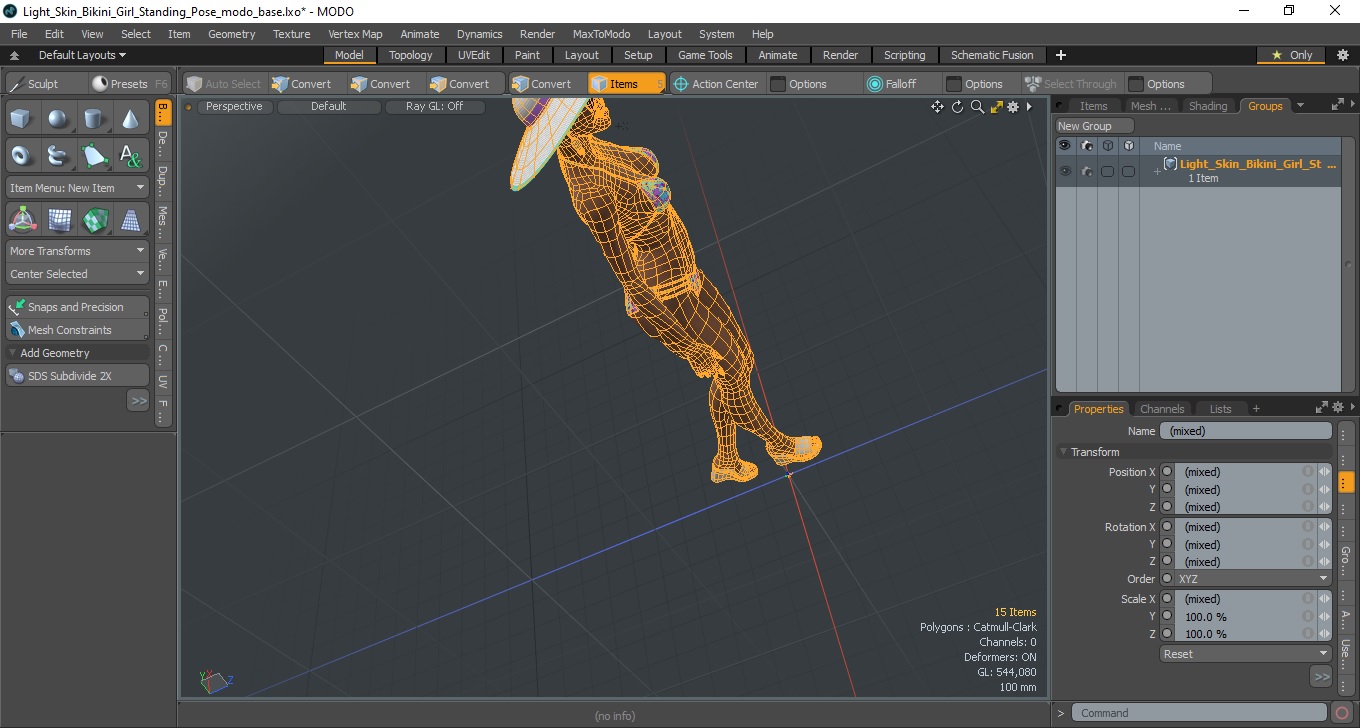Toggle the Action Center button
The height and width of the screenshot is (728, 1360).
coord(716,84)
